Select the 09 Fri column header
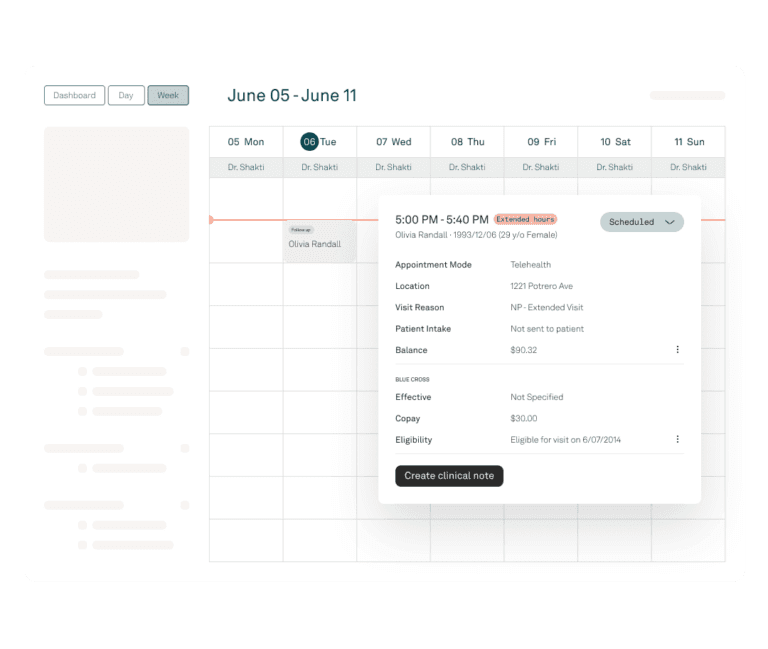 tap(541, 142)
